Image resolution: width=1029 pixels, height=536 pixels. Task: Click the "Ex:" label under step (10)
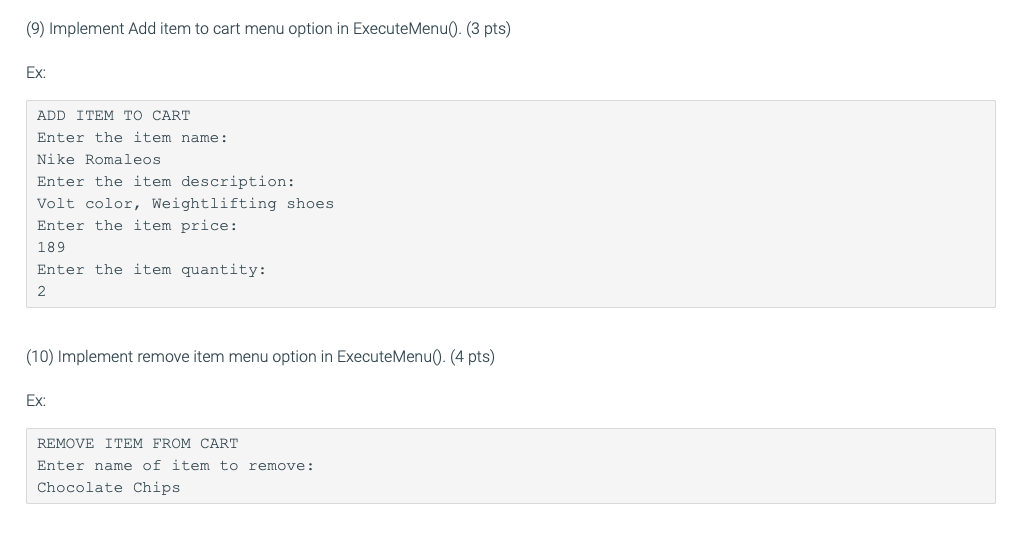pos(36,401)
